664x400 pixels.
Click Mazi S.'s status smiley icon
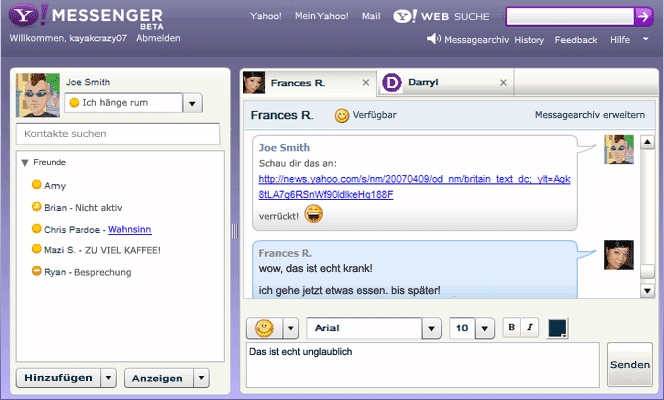(37, 249)
